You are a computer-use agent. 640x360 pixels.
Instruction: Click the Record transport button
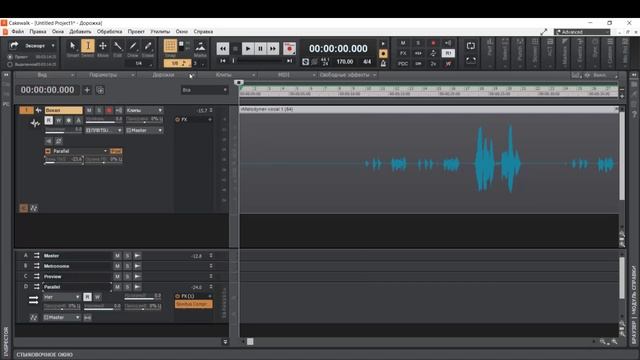[289, 49]
